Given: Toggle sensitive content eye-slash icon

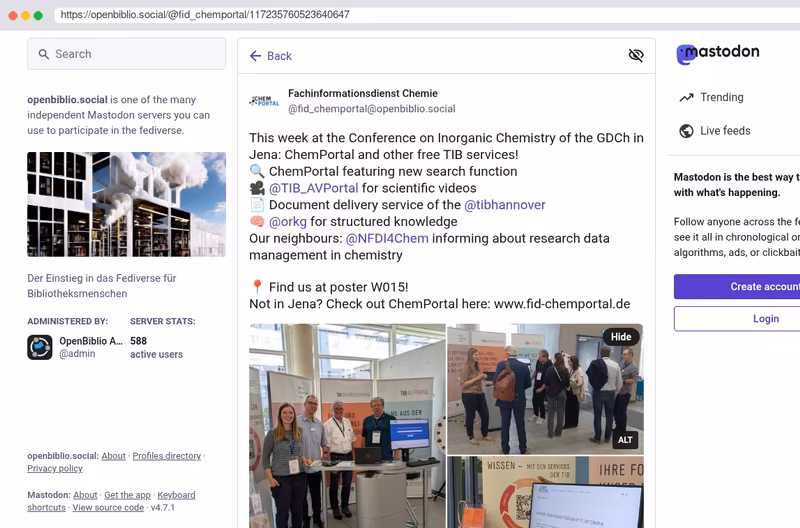Looking at the screenshot, I should pos(636,55).
